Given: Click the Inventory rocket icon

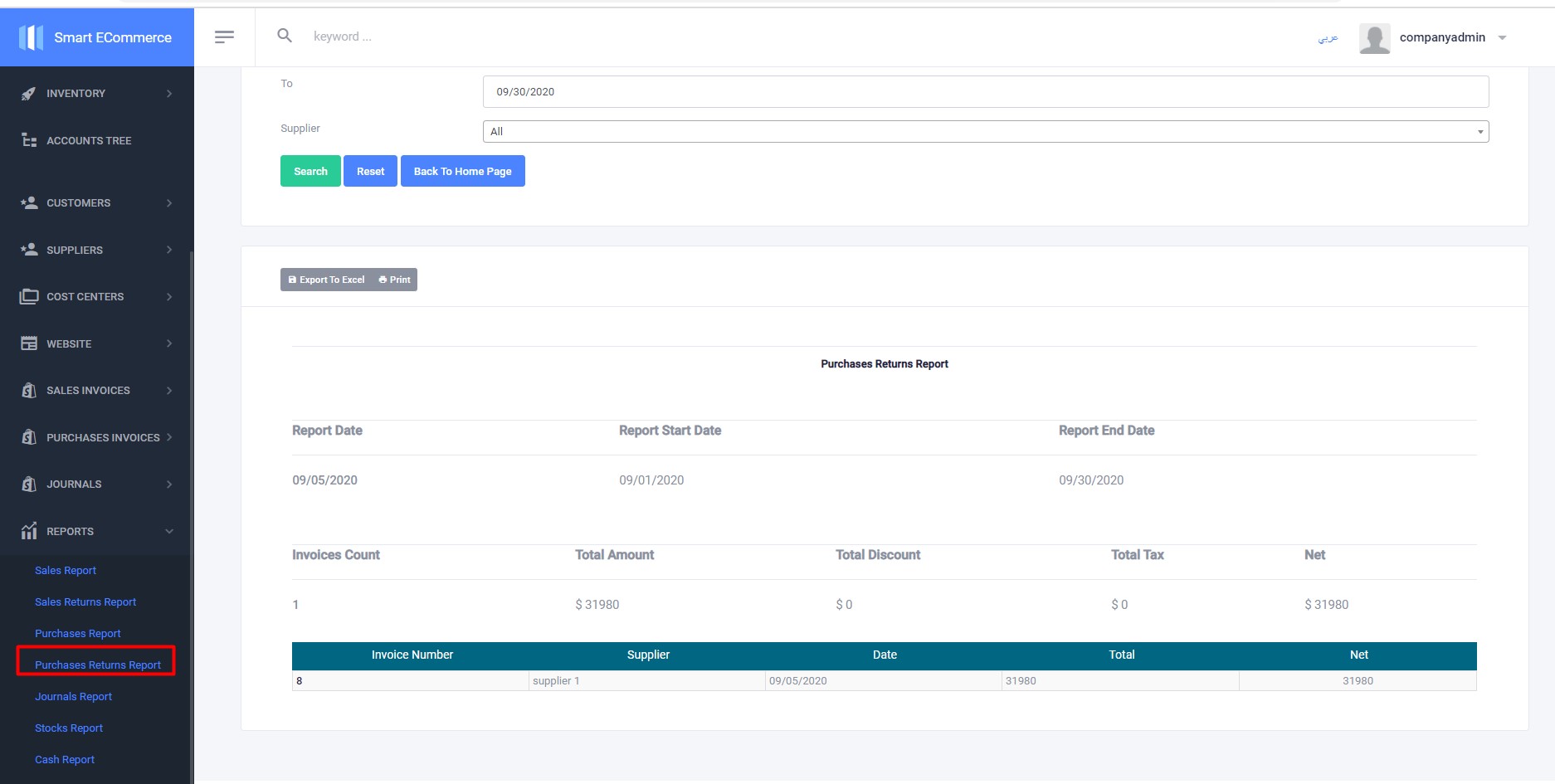Looking at the screenshot, I should [x=29, y=94].
